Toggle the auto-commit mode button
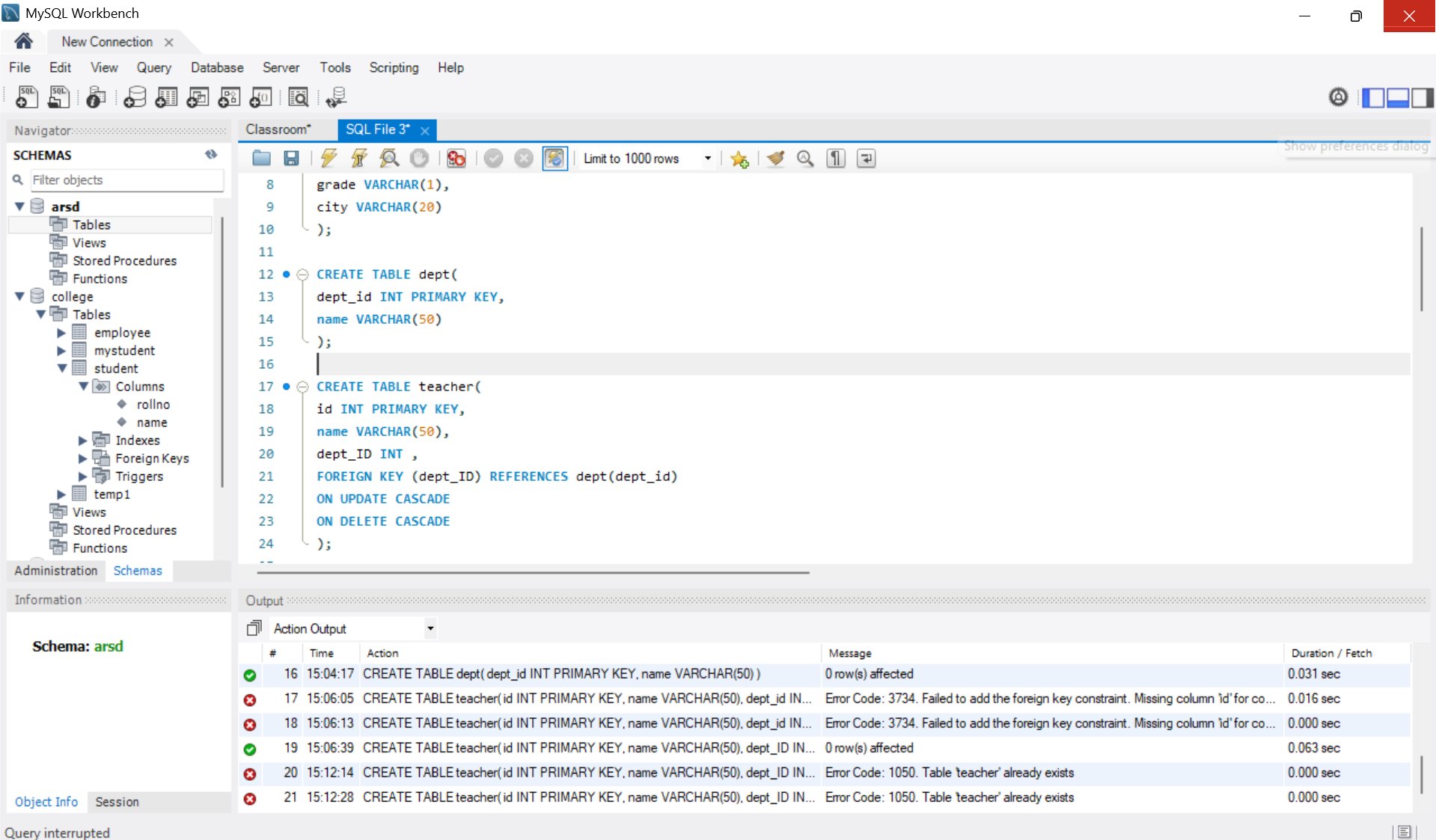The image size is (1436, 840). [554, 158]
